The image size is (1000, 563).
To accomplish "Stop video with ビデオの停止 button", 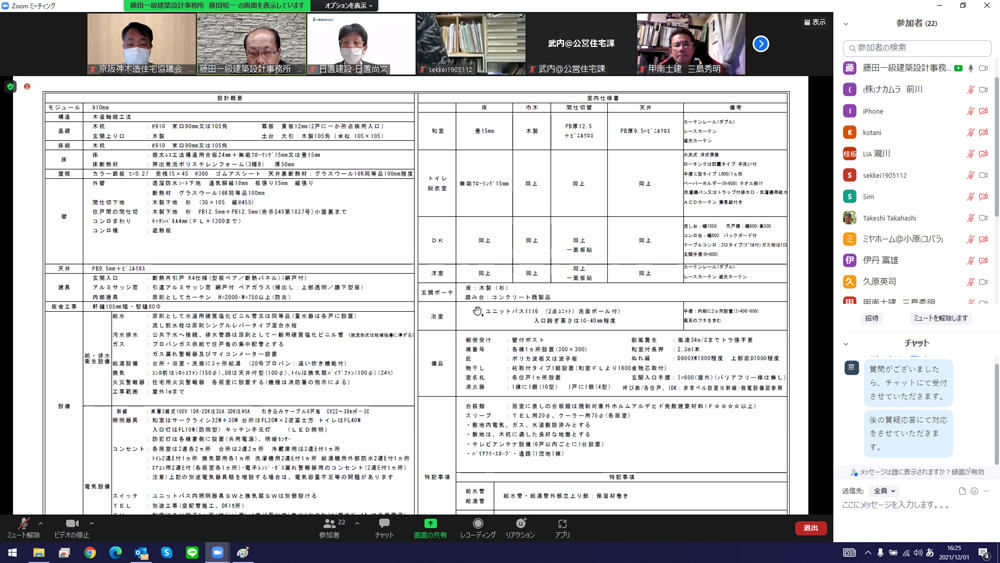I will point(71,526).
